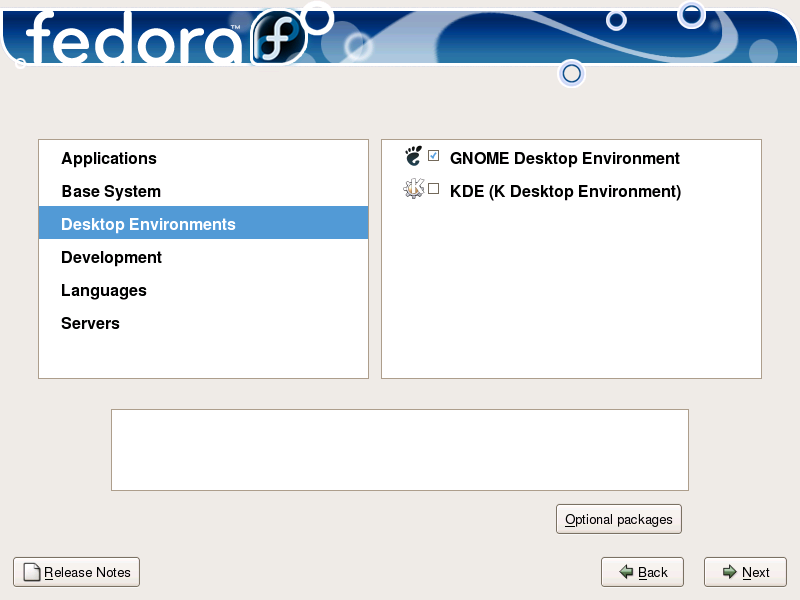The width and height of the screenshot is (800, 600).
Task: Proceed with the Next button
Action: (745, 572)
